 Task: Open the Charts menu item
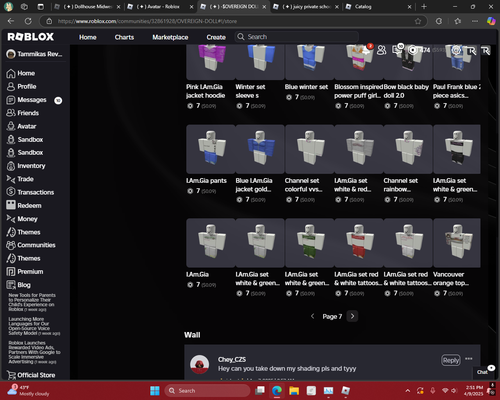click(x=124, y=37)
